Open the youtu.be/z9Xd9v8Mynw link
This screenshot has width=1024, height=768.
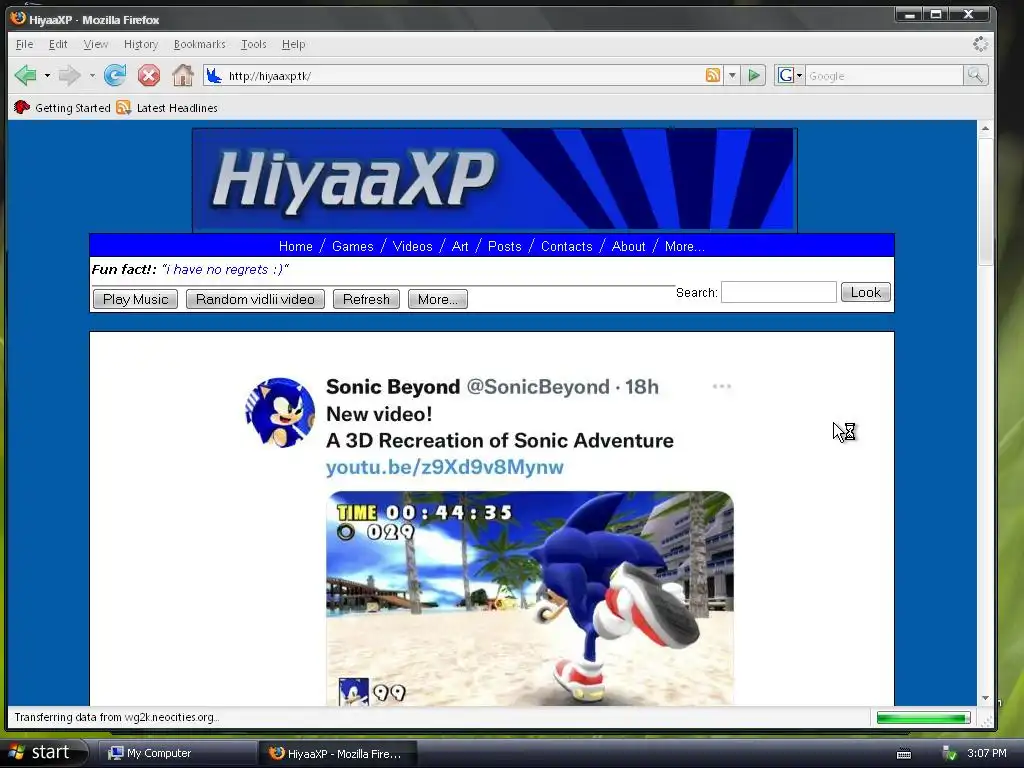click(x=445, y=467)
